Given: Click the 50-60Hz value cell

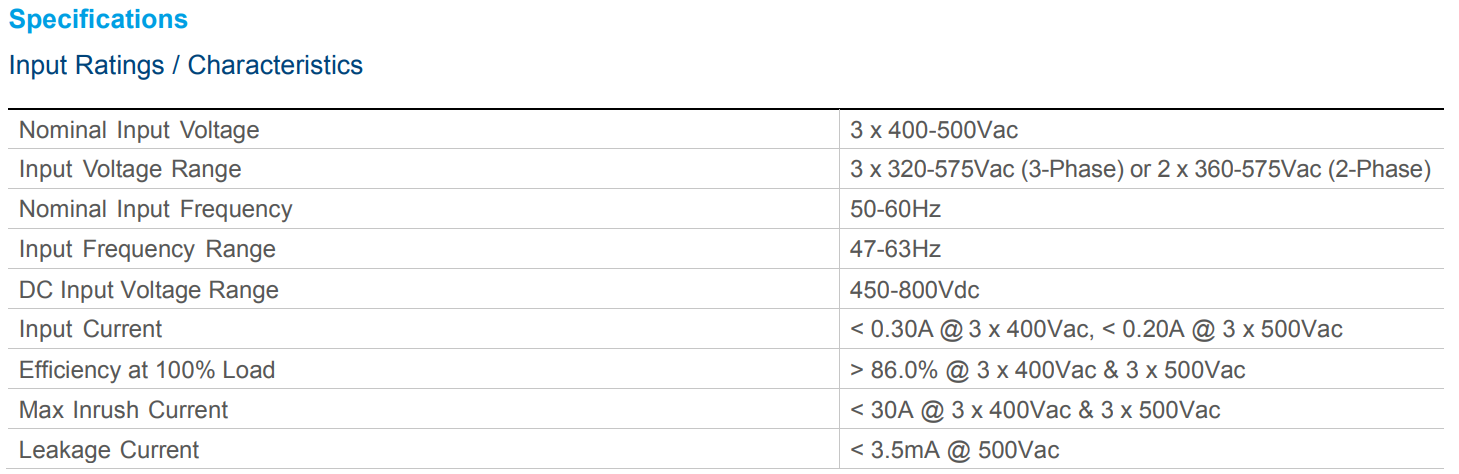Looking at the screenshot, I should click(895, 210).
